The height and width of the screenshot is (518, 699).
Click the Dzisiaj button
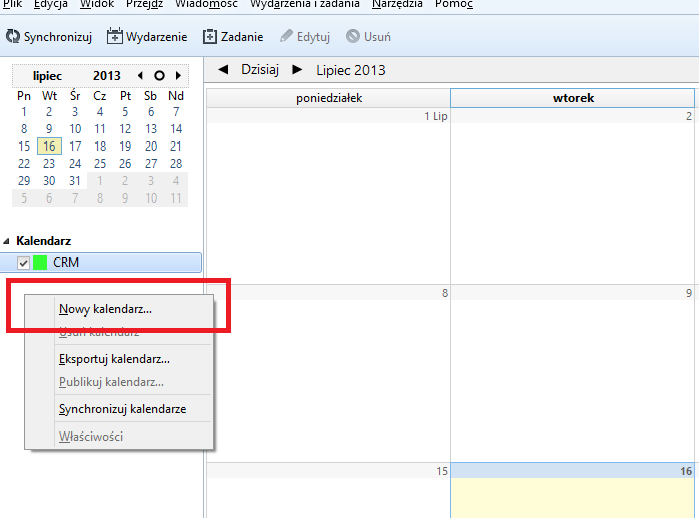tap(259, 69)
